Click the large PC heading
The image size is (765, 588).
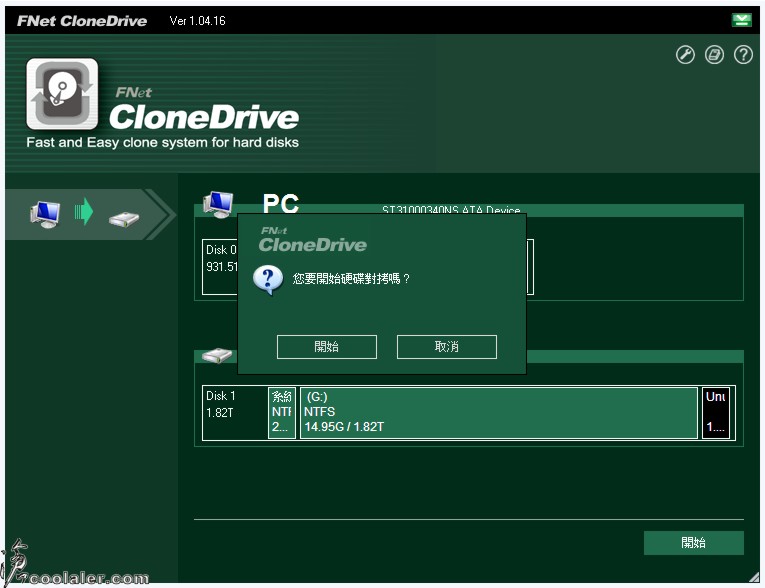(281, 203)
